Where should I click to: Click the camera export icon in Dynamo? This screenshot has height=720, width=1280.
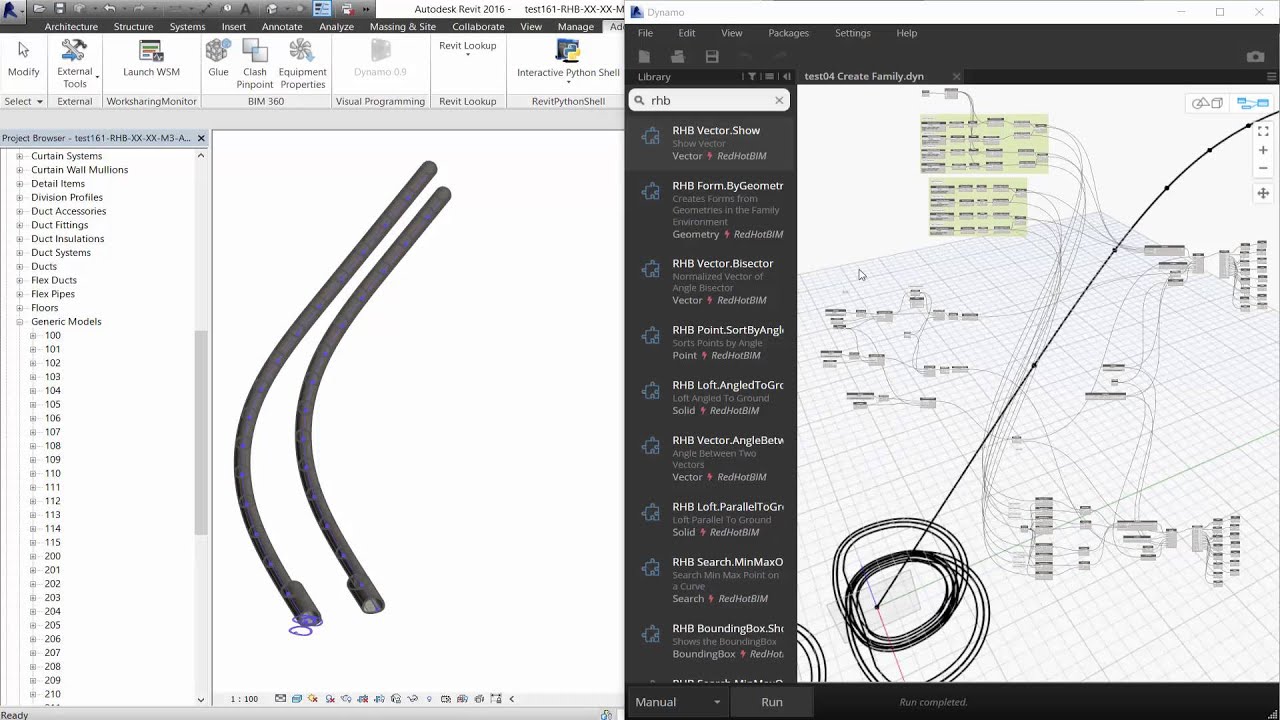(1256, 57)
